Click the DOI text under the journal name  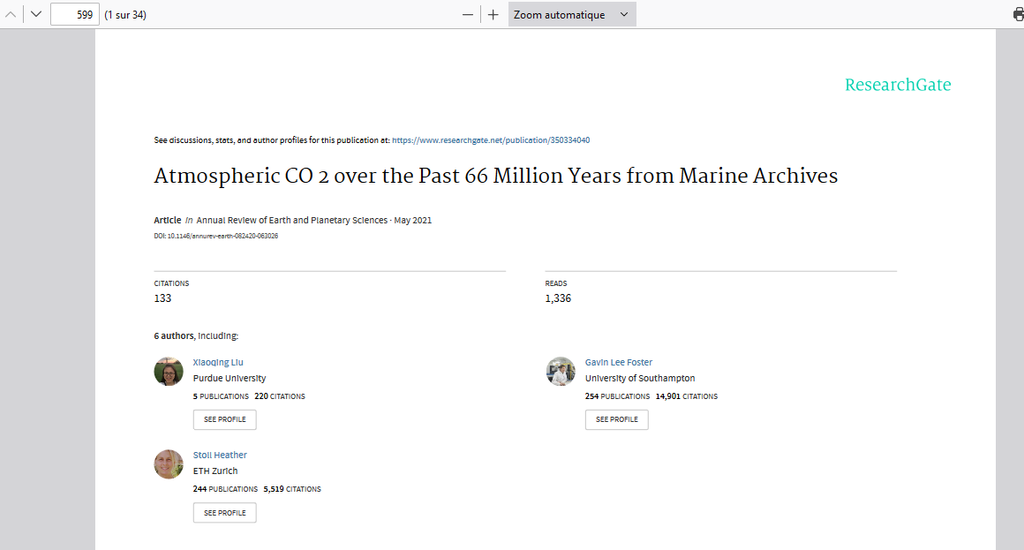pyautogui.click(x=215, y=236)
